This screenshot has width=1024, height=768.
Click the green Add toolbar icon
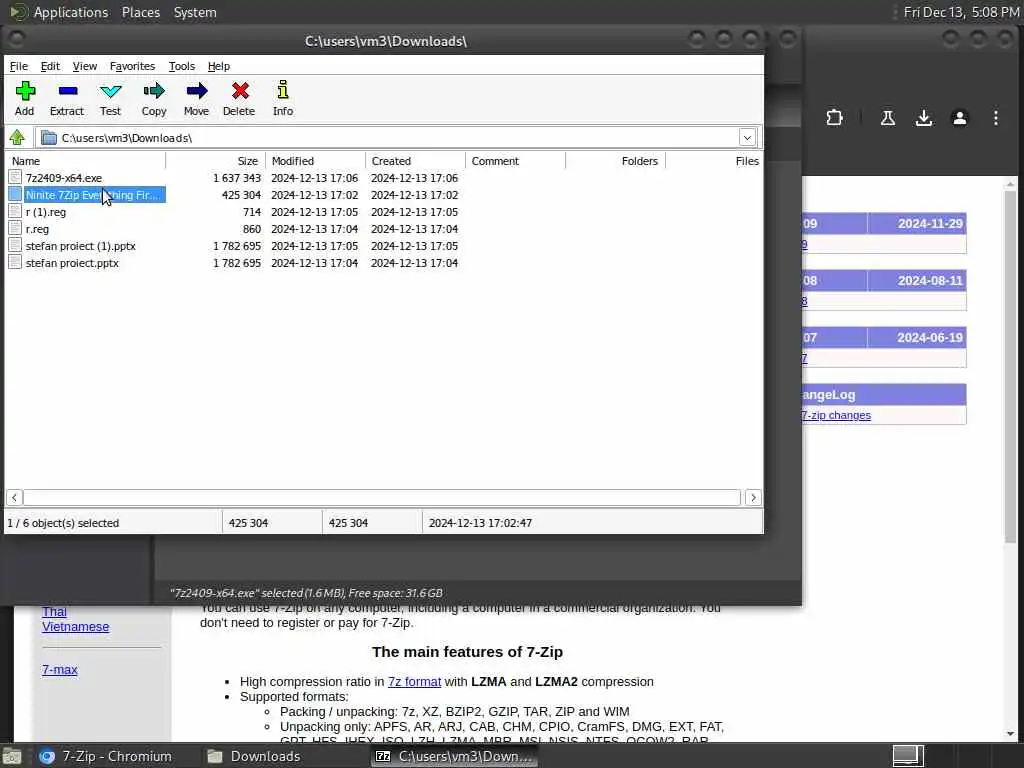(25, 91)
